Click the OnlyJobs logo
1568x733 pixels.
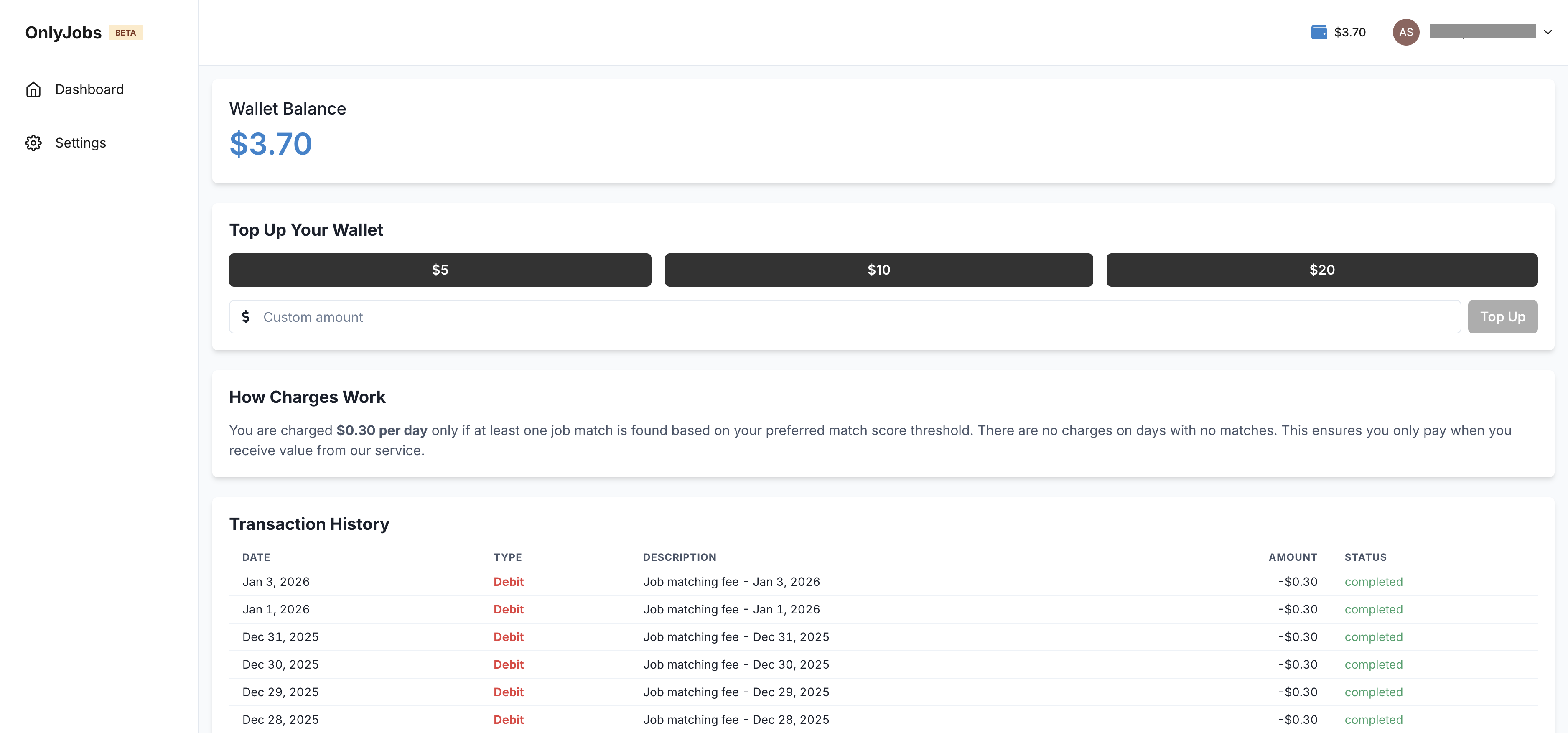coord(63,32)
